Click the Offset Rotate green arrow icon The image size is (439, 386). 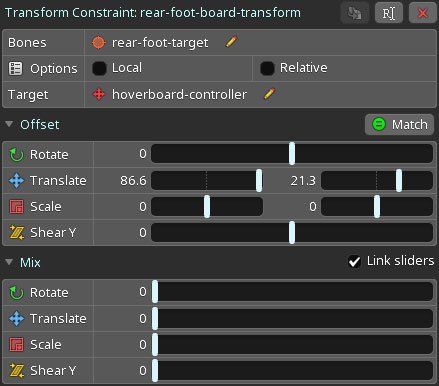click(x=16, y=154)
